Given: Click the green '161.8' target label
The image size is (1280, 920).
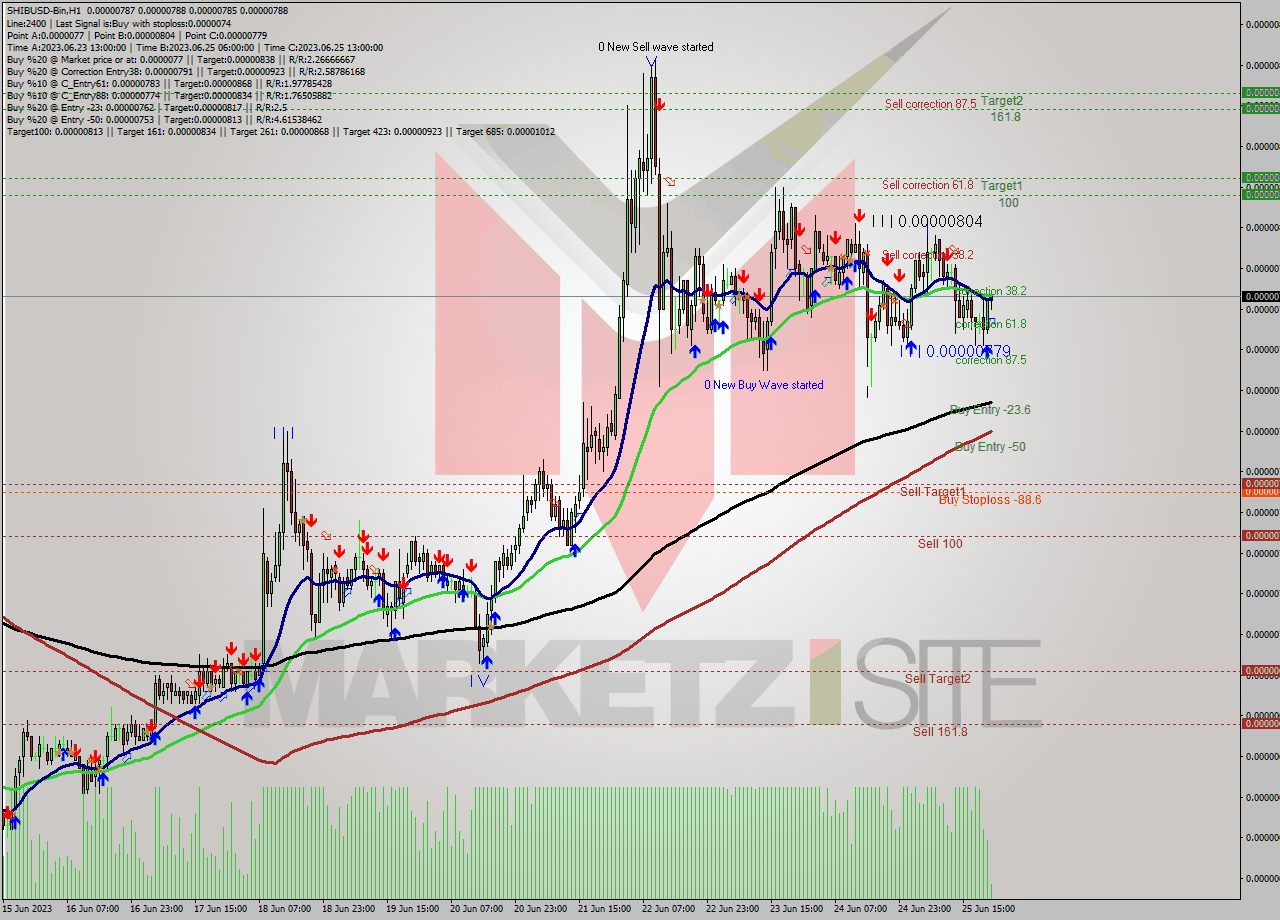Looking at the screenshot, I should 1006,117.
